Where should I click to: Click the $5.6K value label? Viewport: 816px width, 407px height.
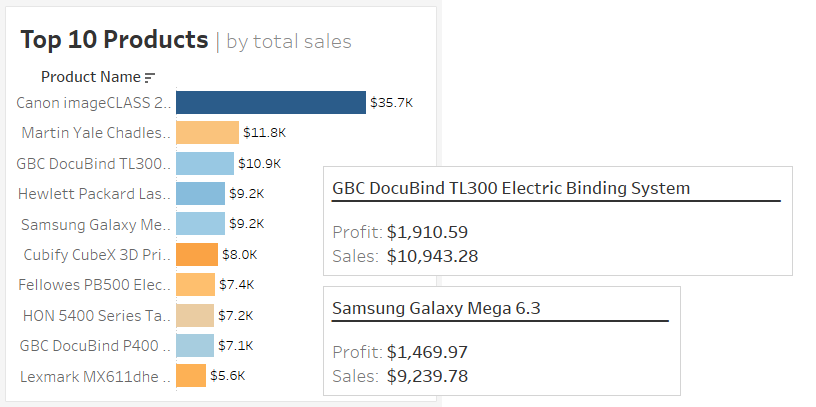point(227,376)
